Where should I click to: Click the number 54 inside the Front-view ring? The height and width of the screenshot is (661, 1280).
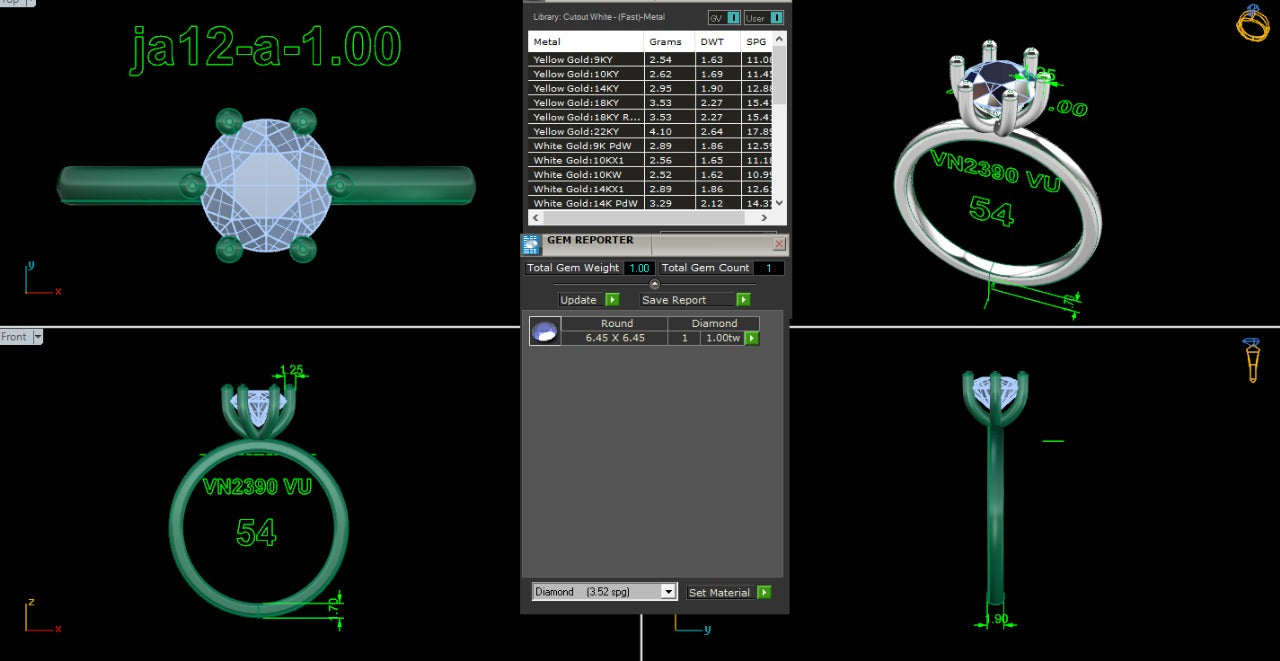(x=256, y=532)
